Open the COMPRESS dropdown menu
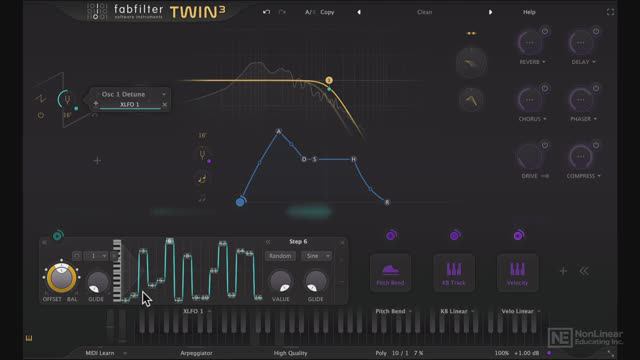This screenshot has width=640, height=360. (583, 176)
